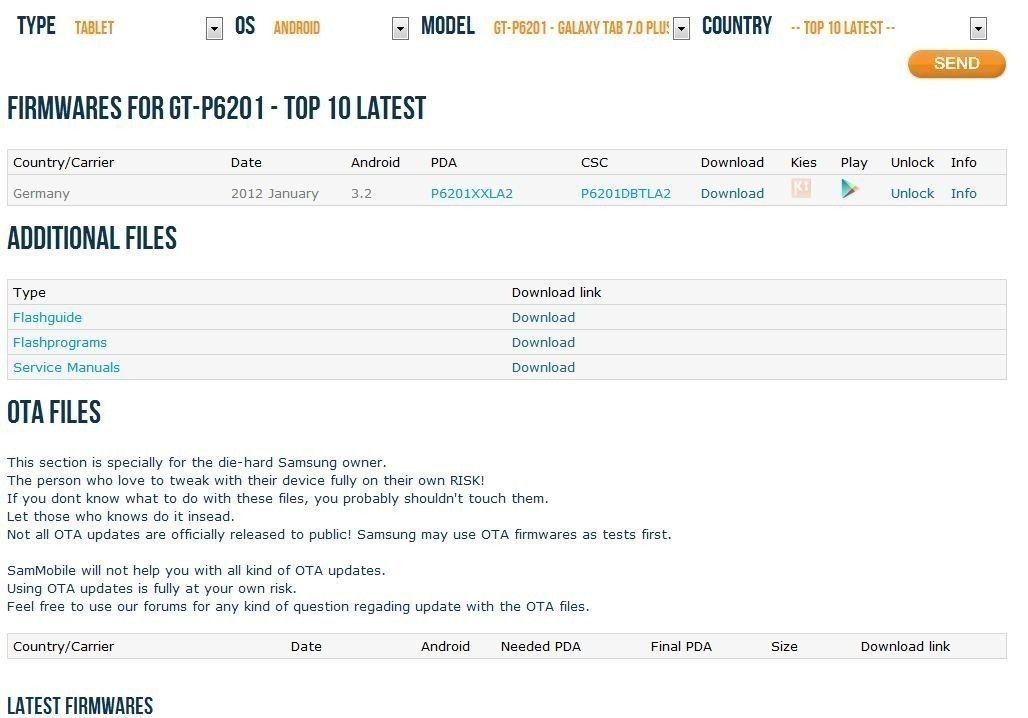Click the Download link header in OTA table
The image size is (1028, 718).
905,647
